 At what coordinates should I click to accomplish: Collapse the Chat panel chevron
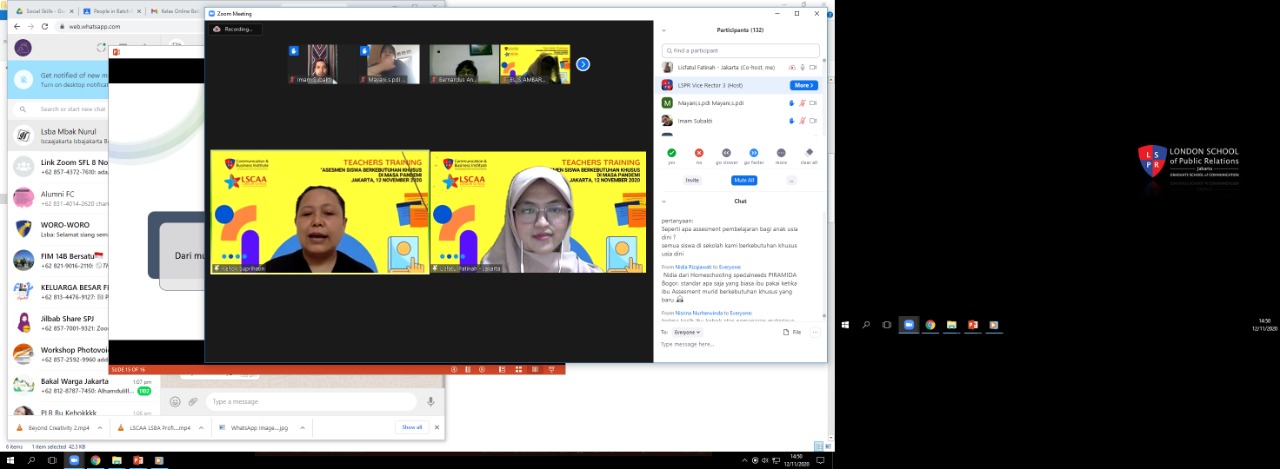click(664, 201)
